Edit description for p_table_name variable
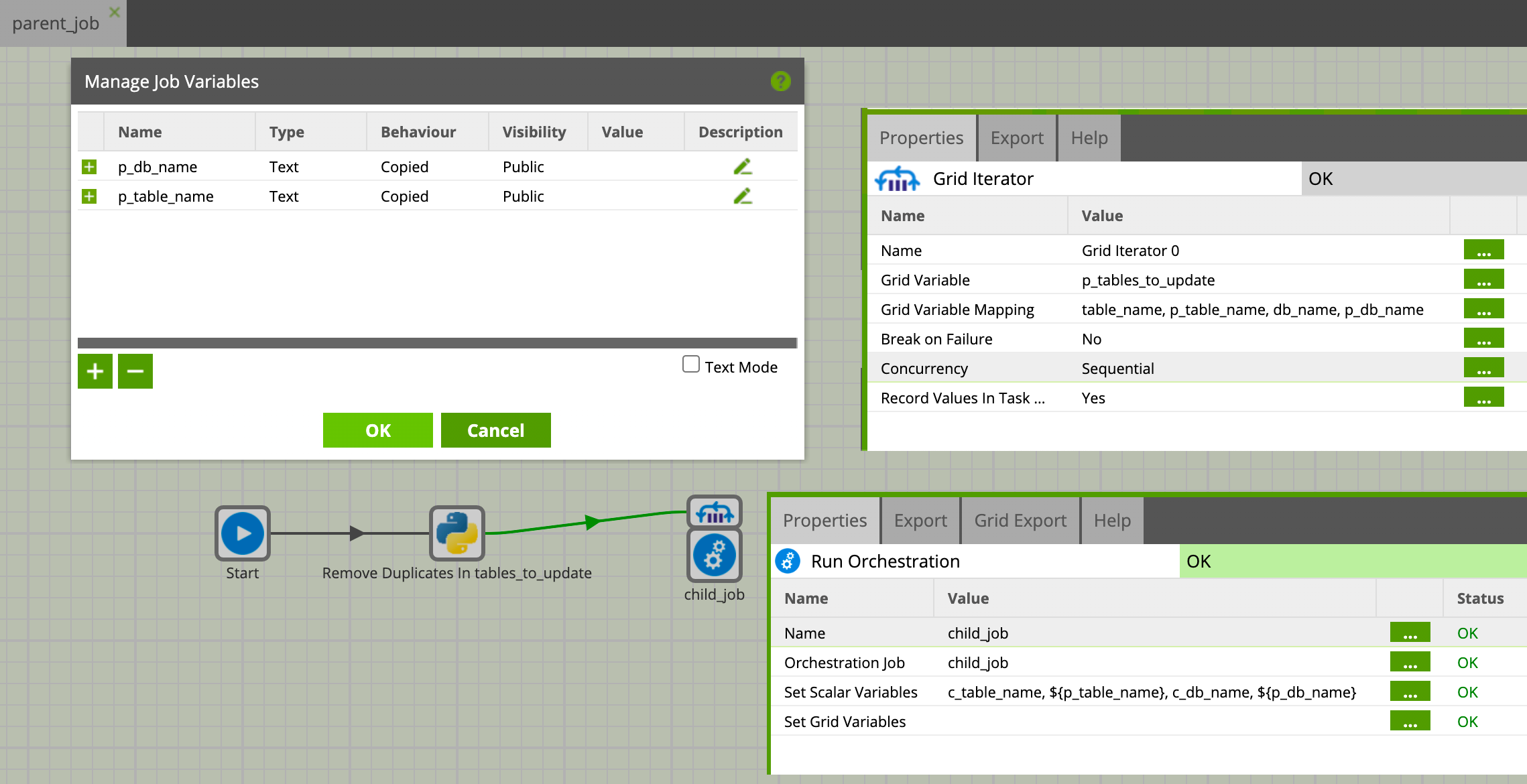This screenshot has width=1527, height=784. 742,196
